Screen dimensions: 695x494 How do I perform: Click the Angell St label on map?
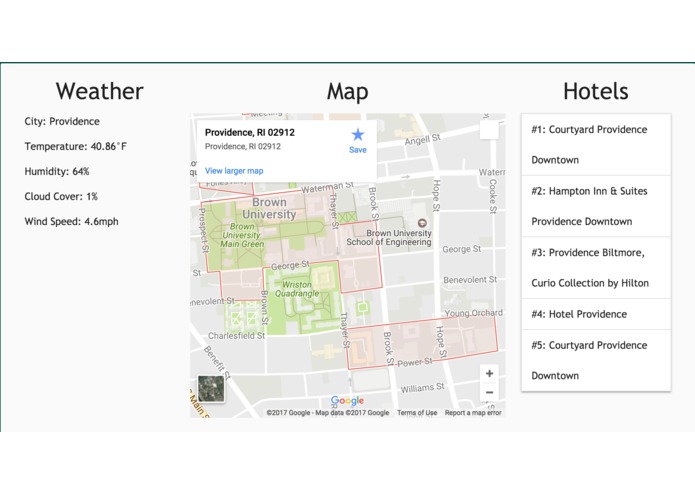(422, 140)
